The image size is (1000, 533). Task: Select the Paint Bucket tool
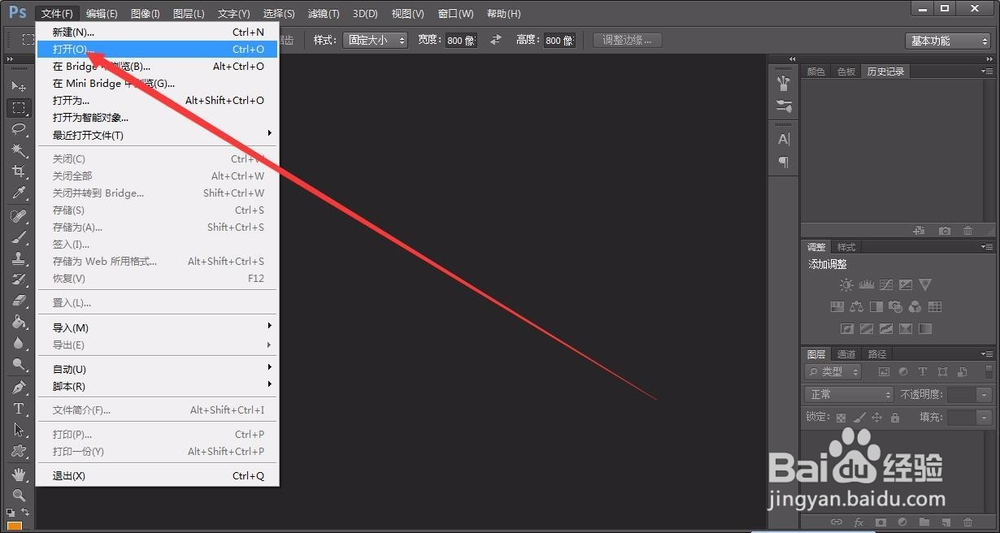tap(18, 321)
